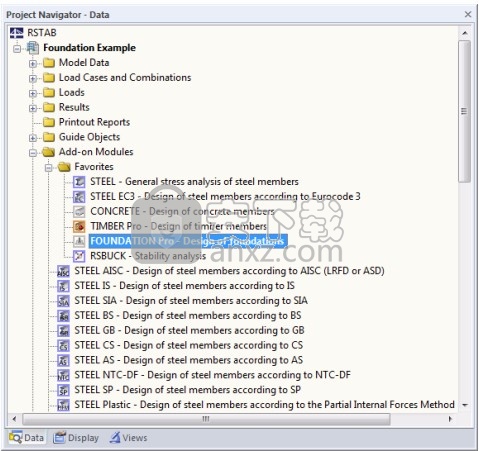The image size is (479, 451).
Task: Click the STEEL Plastic module icon
Action: pyautogui.click(x=63, y=405)
